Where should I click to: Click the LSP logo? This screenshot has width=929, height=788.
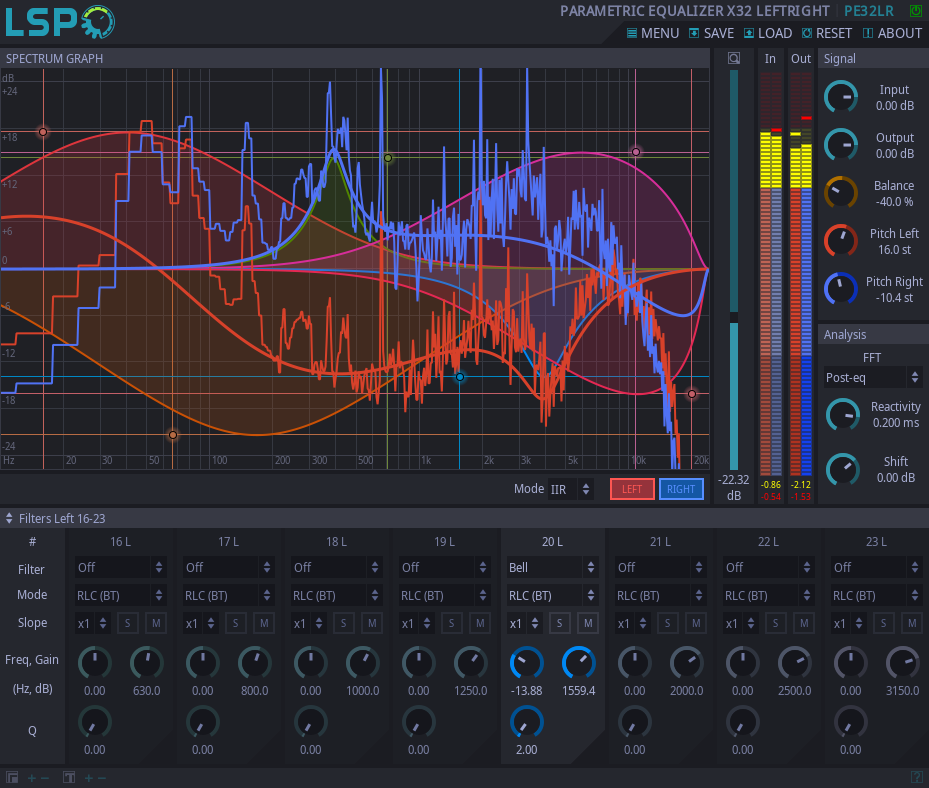click(x=60, y=22)
